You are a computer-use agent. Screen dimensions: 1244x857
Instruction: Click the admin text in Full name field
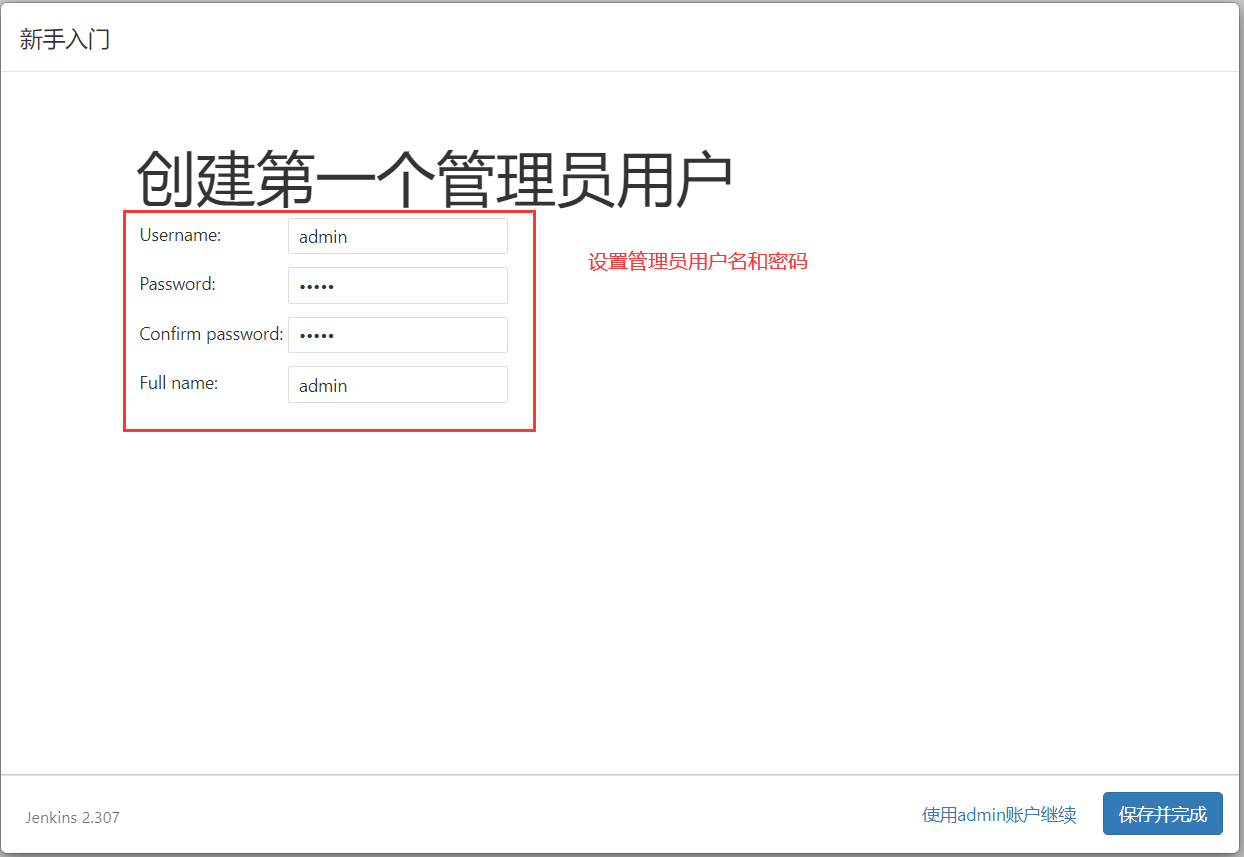[x=323, y=386]
